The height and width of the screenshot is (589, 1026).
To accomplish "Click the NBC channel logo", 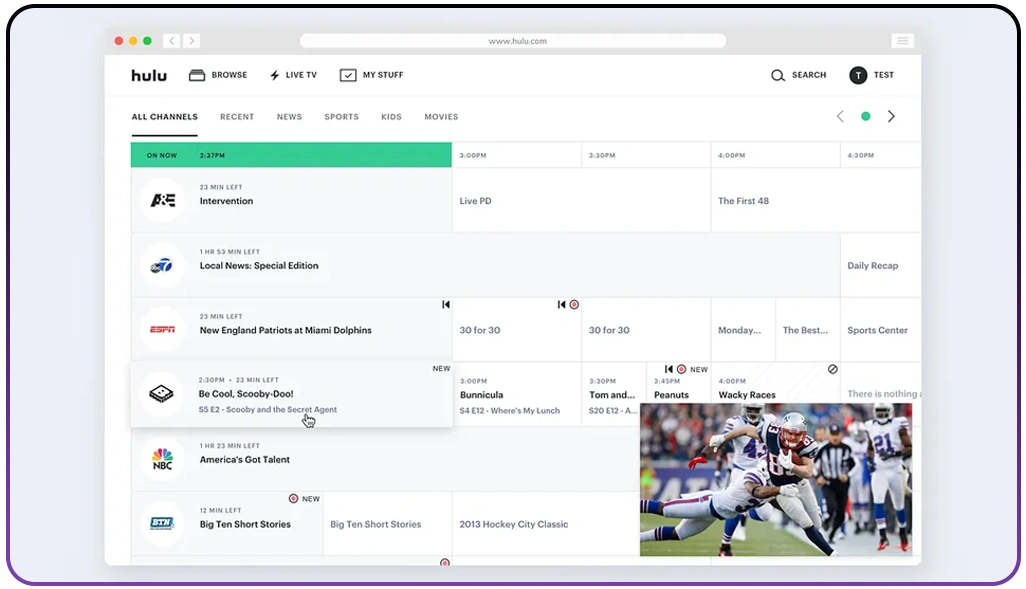I will click(x=162, y=459).
